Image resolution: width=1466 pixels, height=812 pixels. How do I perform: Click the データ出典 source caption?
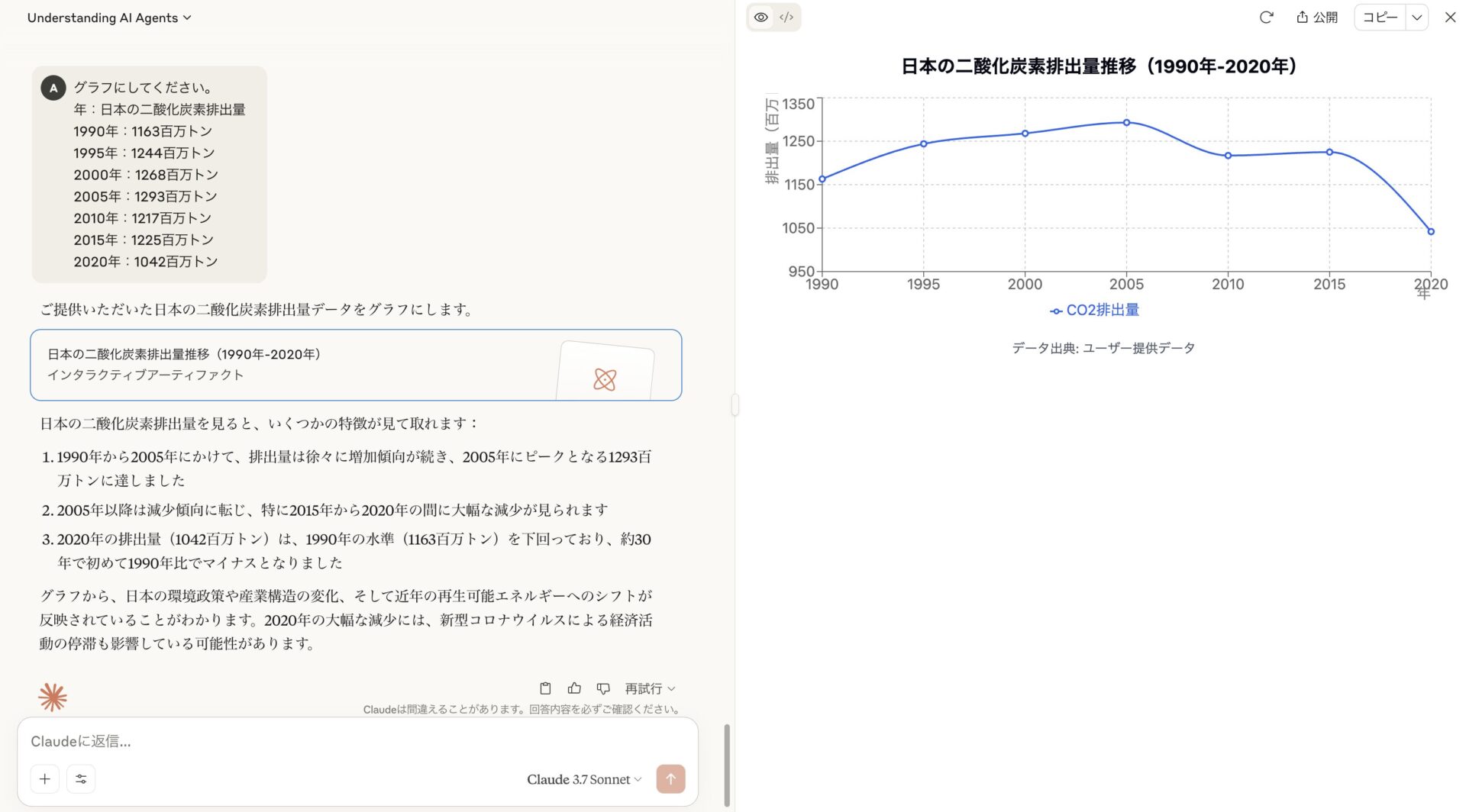[x=1103, y=348]
